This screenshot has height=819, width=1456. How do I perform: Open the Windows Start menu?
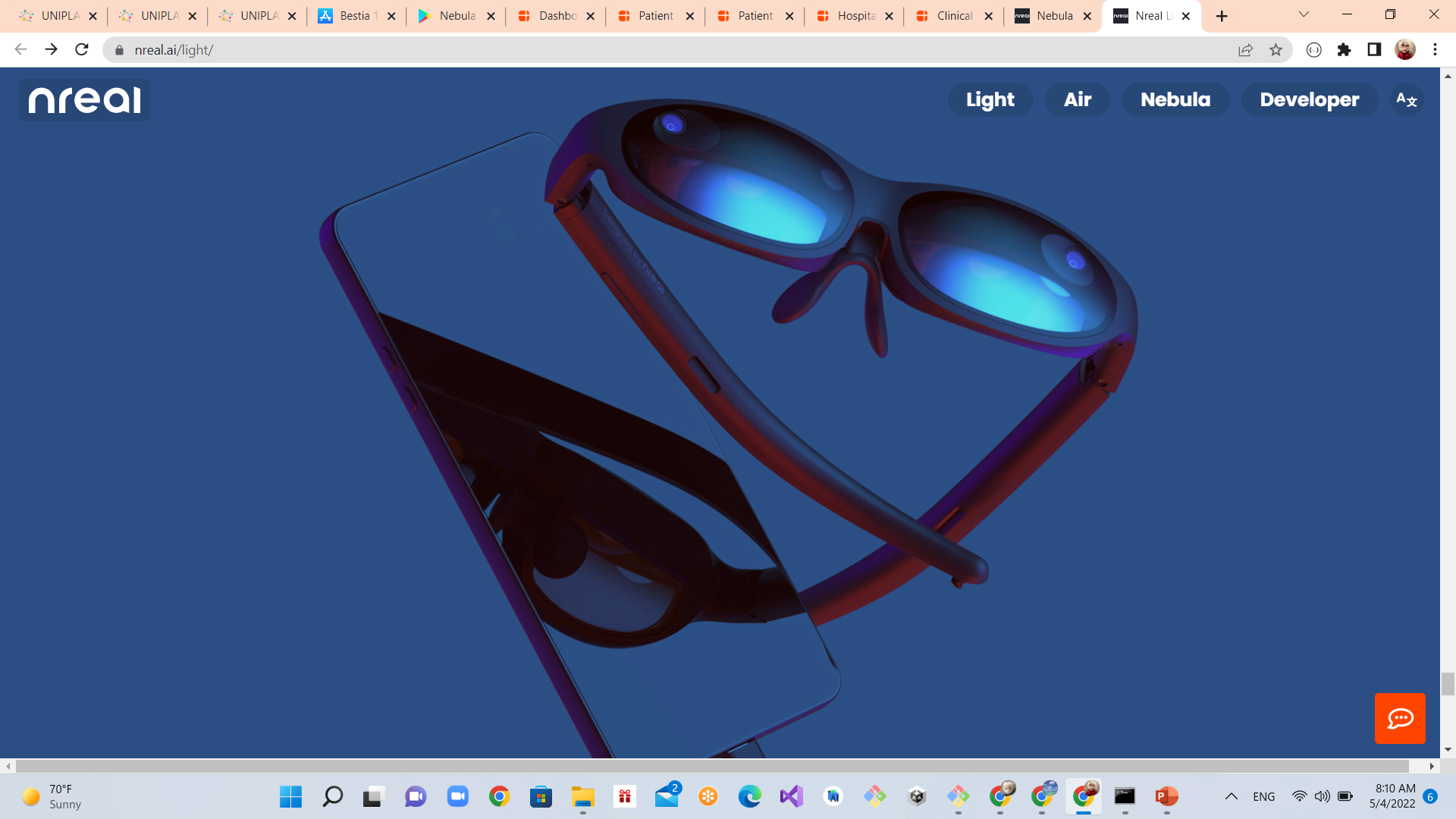pyautogui.click(x=290, y=797)
